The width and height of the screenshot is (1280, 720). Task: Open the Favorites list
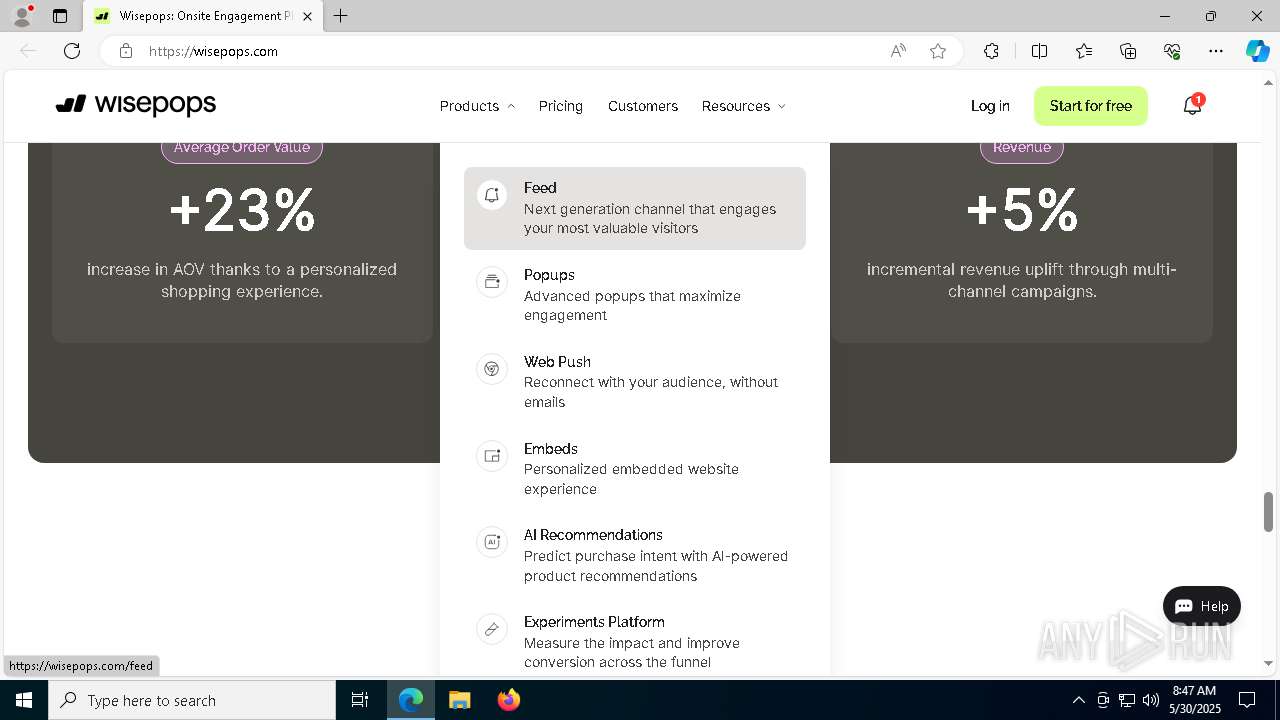click(x=1084, y=51)
